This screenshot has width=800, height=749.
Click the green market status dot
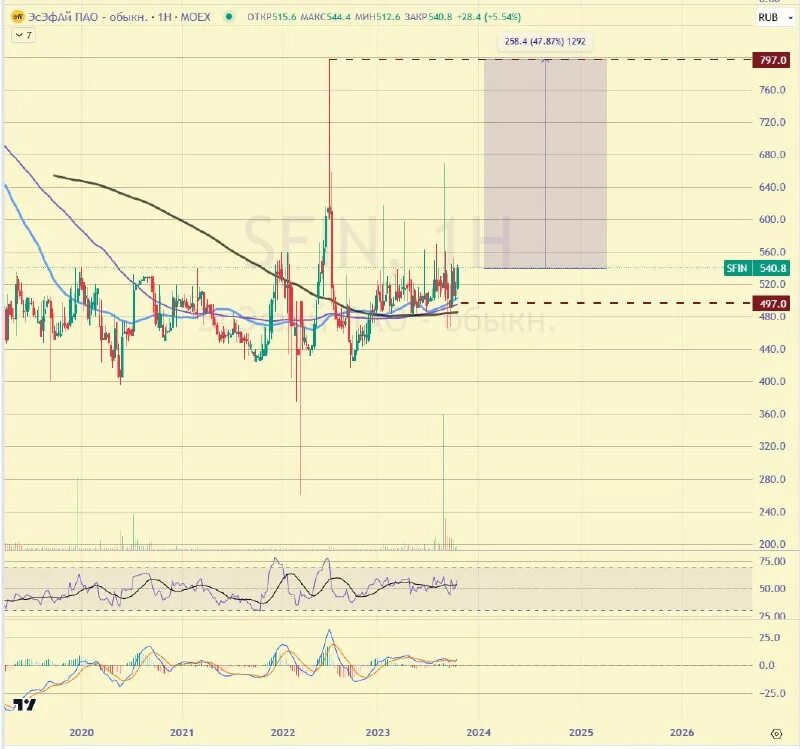(230, 17)
